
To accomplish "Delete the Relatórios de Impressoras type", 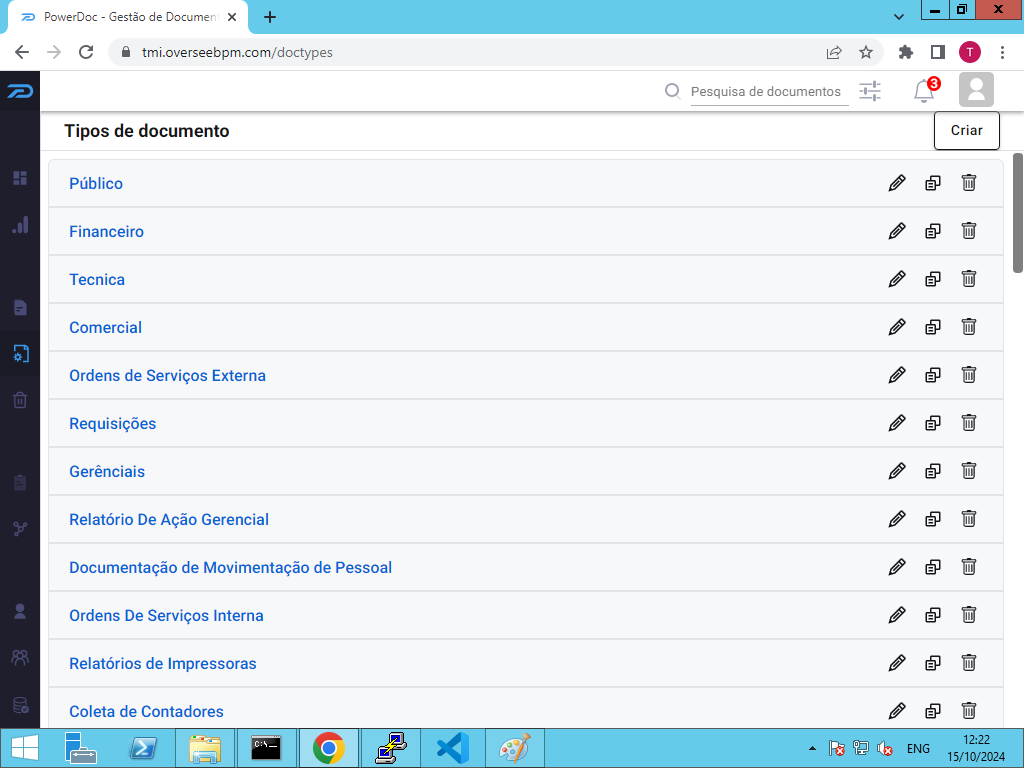I will click(x=968, y=663).
